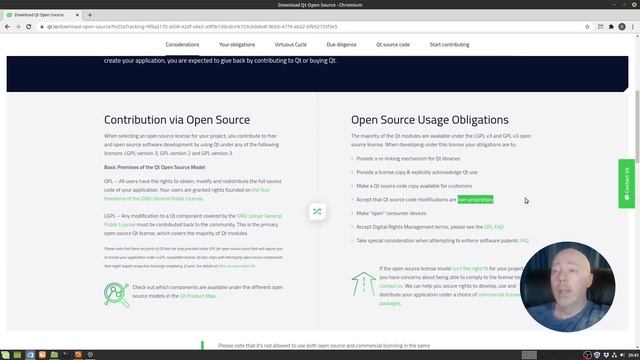Open the files folder taskbar icon

54,355
